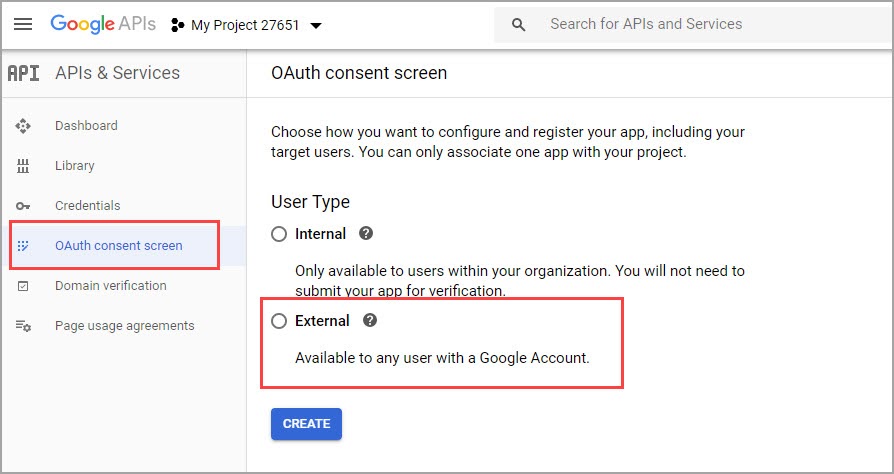The image size is (894, 474).
Task: Click the External label text
Action: 322,321
